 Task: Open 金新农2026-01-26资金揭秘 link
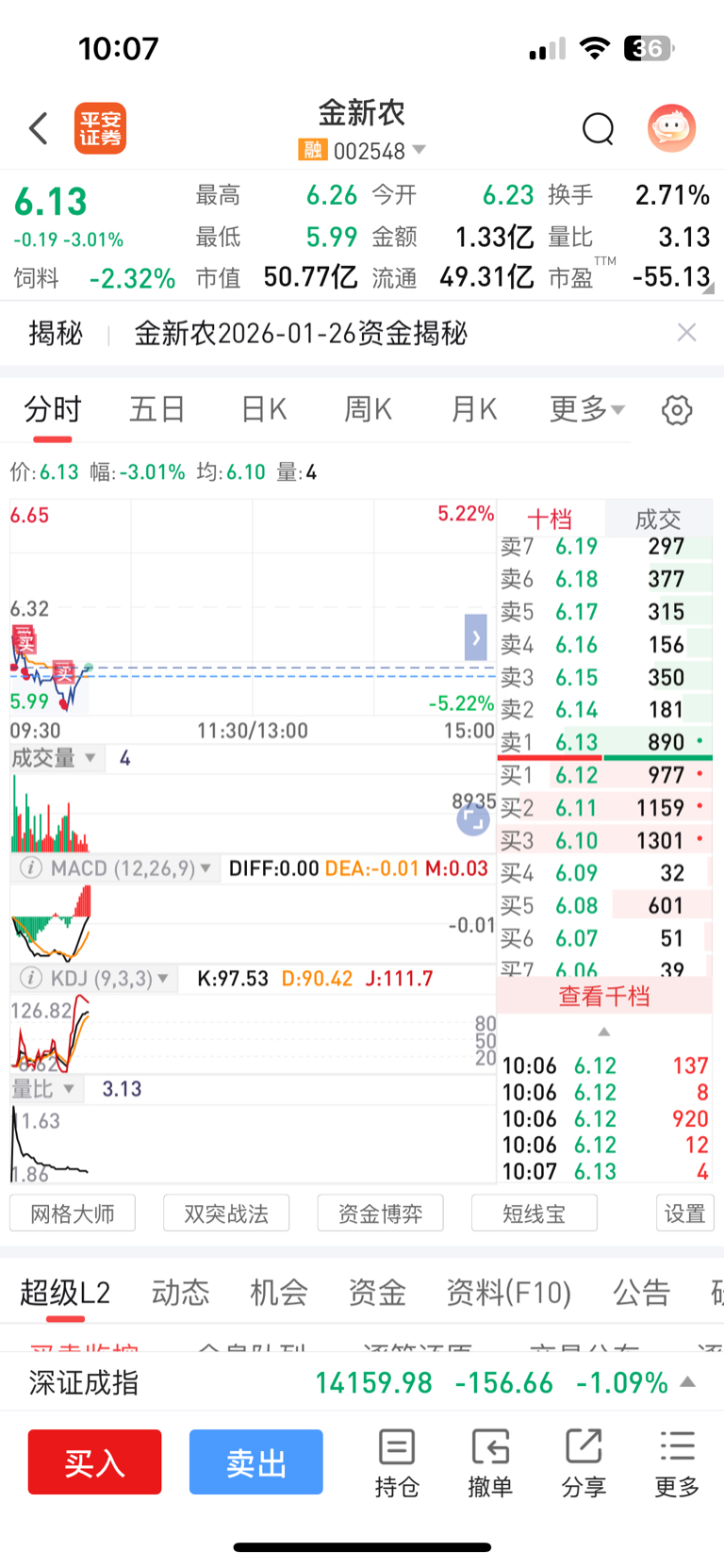(x=301, y=333)
